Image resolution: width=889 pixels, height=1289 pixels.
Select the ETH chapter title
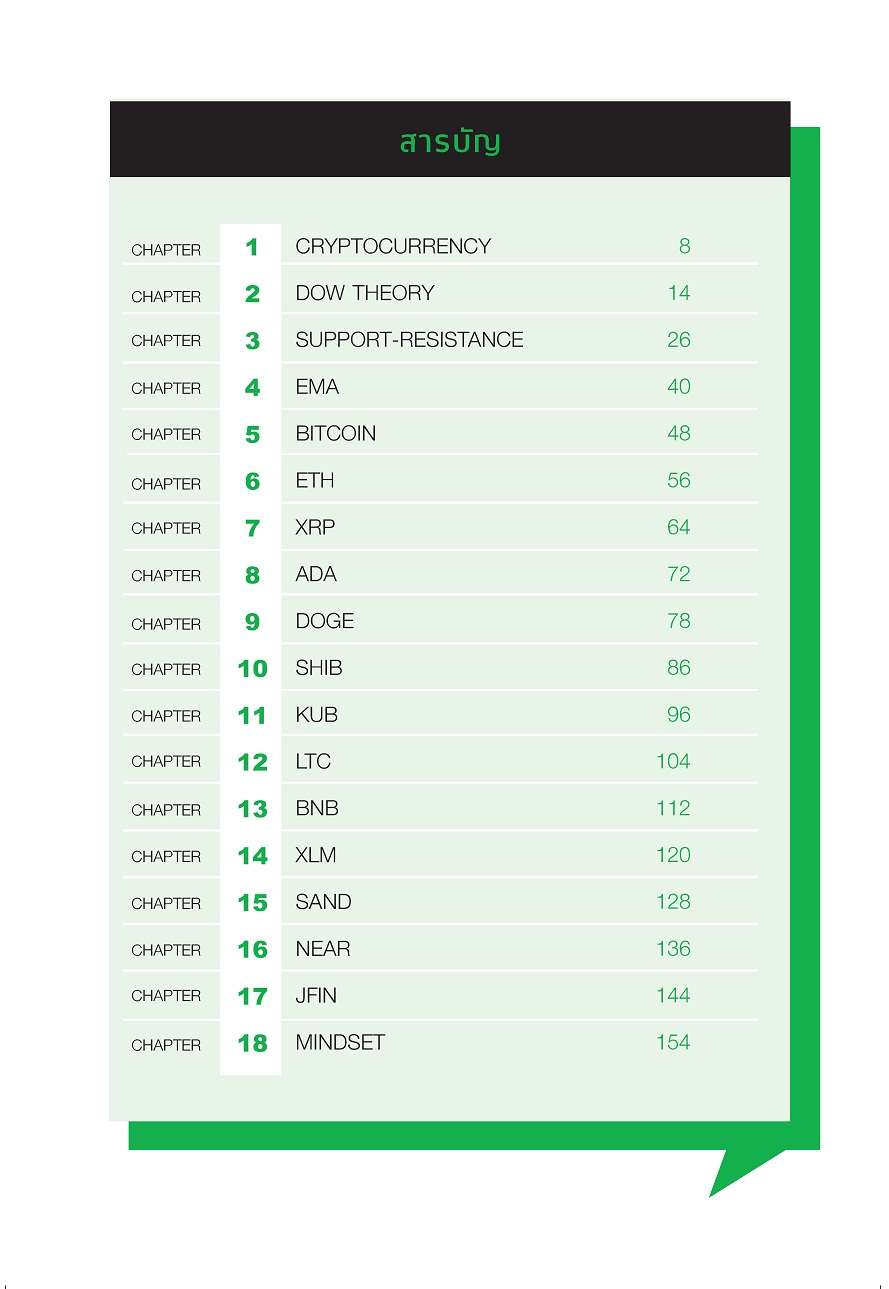click(x=315, y=481)
